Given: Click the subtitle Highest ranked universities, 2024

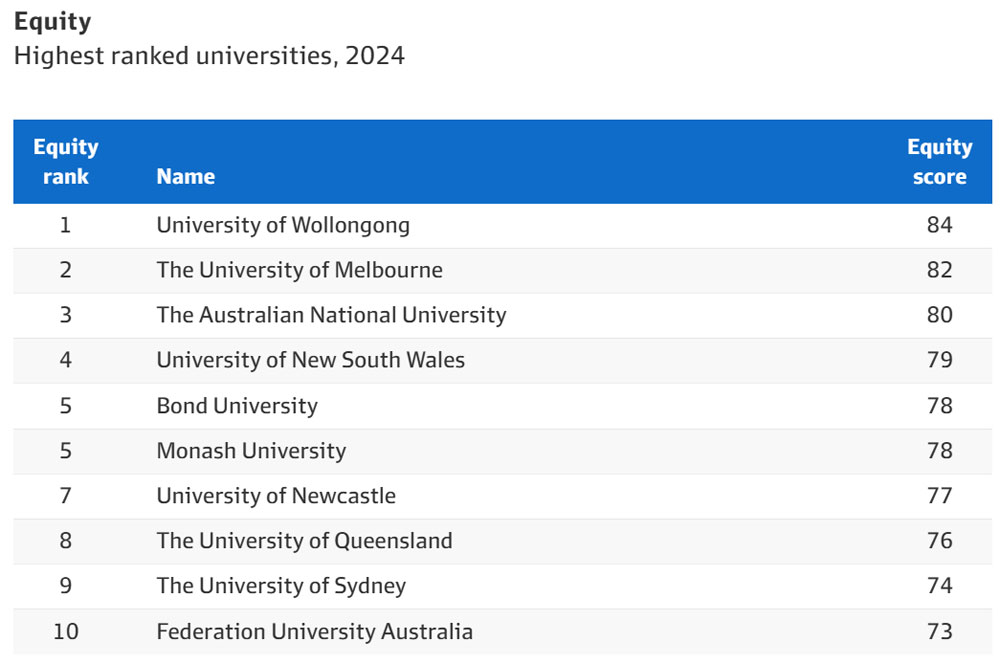Looking at the screenshot, I should pyautogui.click(x=209, y=56).
